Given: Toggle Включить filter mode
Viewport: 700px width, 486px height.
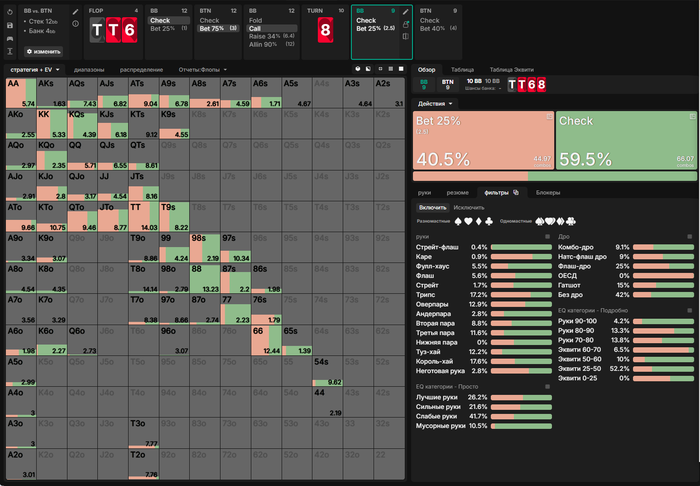Looking at the screenshot, I should point(433,208).
